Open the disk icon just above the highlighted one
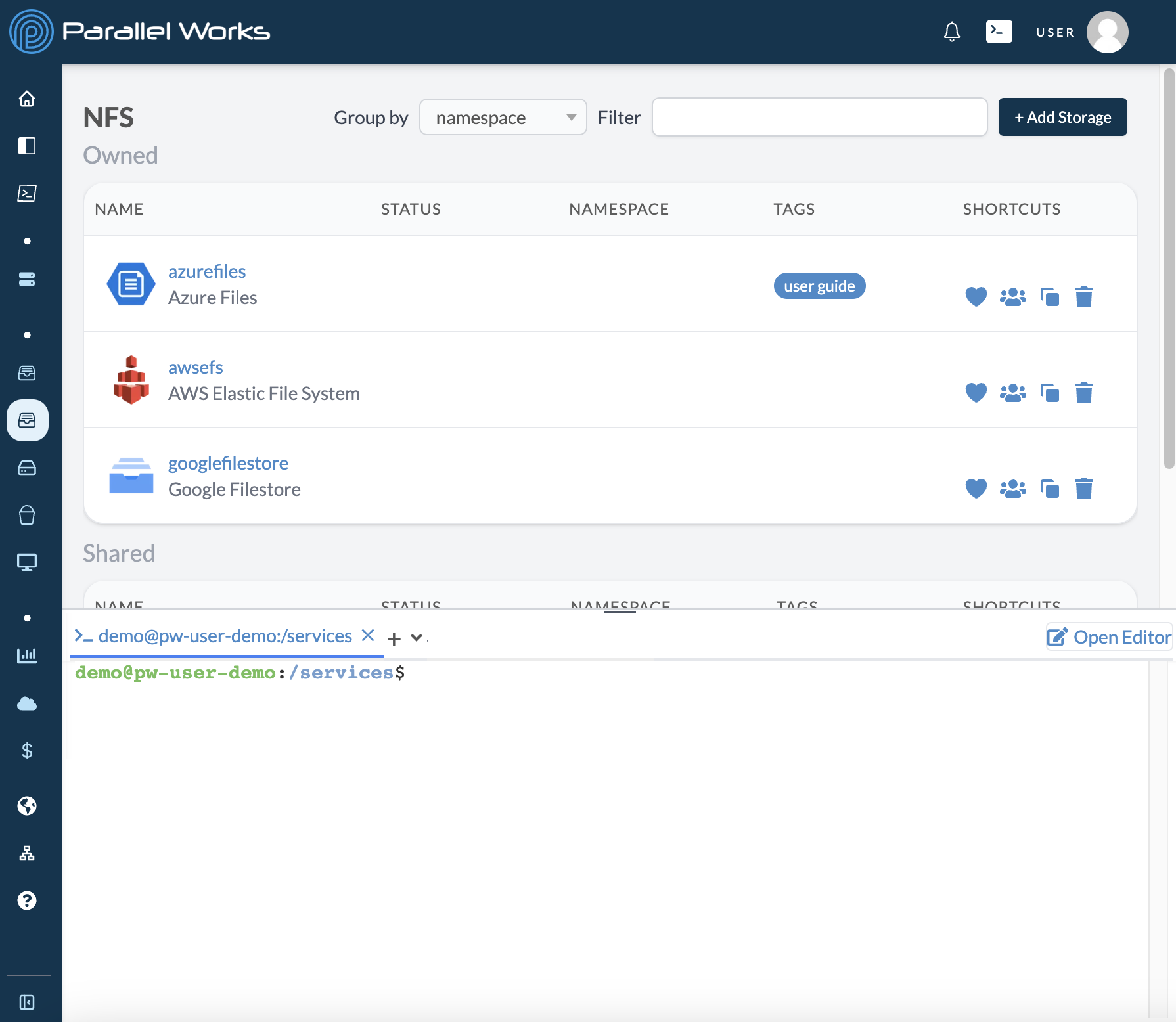The width and height of the screenshot is (1176, 1022). tap(27, 373)
